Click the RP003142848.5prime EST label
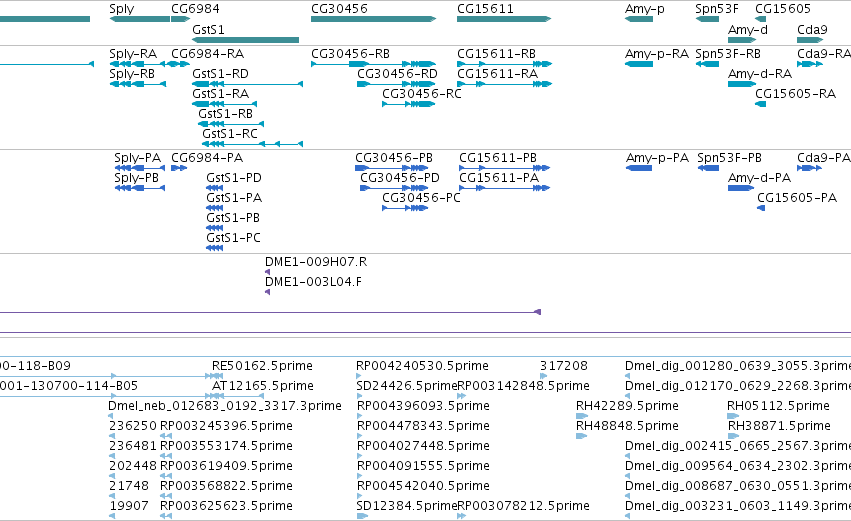Viewport: 851px width, 521px height. [524, 386]
